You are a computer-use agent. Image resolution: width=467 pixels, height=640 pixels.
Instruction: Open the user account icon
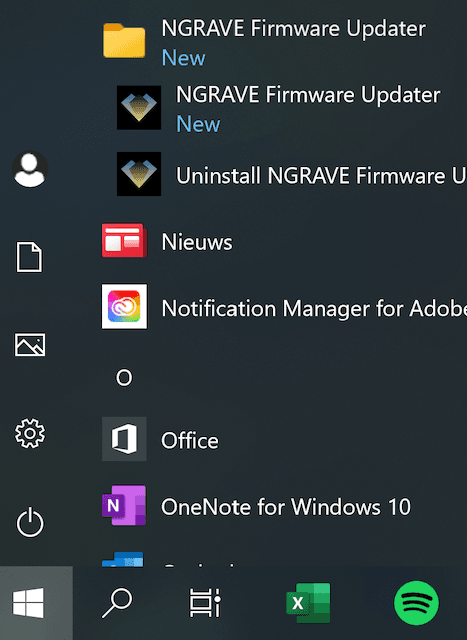click(x=30, y=169)
